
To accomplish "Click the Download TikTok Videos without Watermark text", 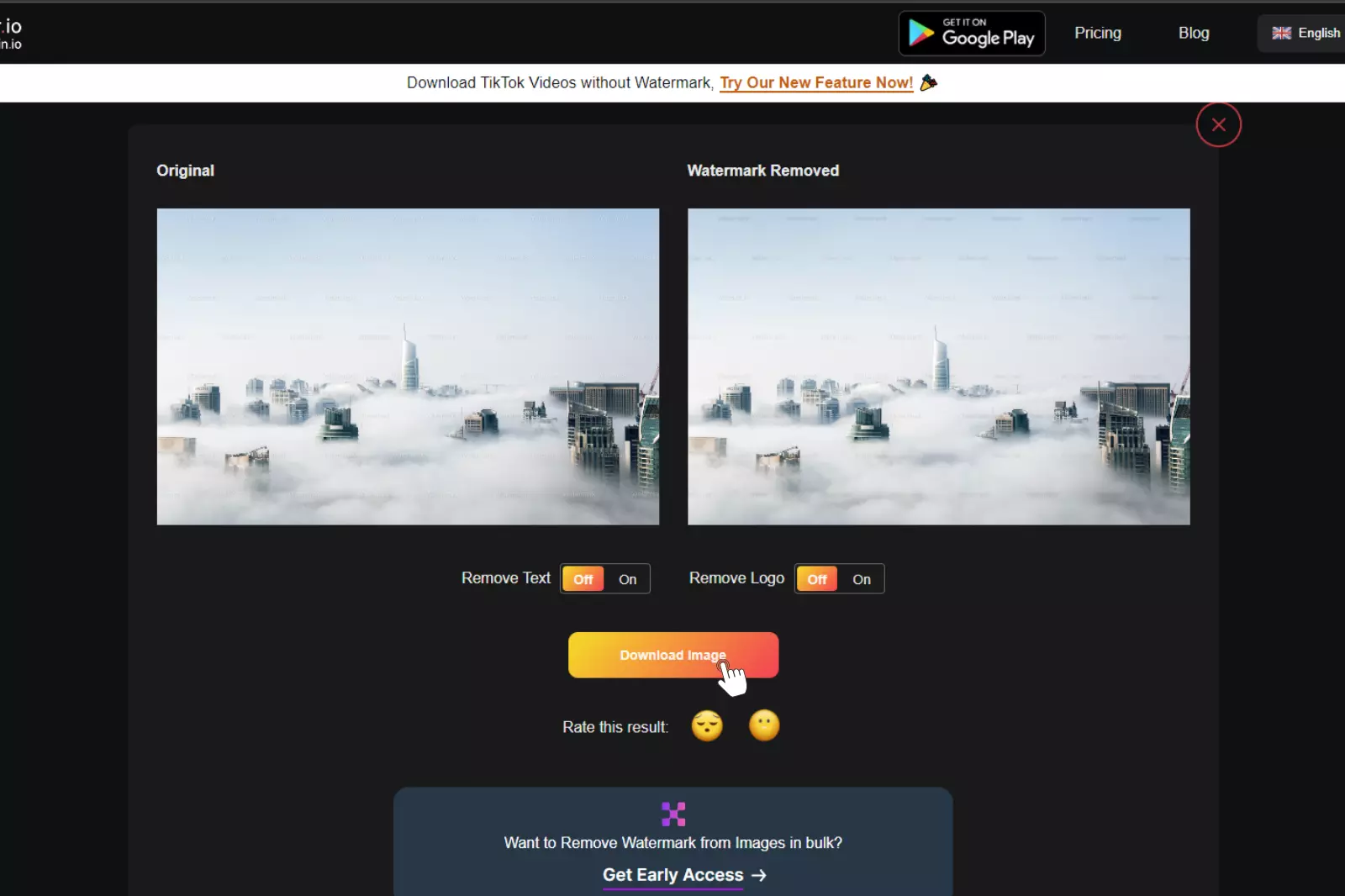I will 560,82.
